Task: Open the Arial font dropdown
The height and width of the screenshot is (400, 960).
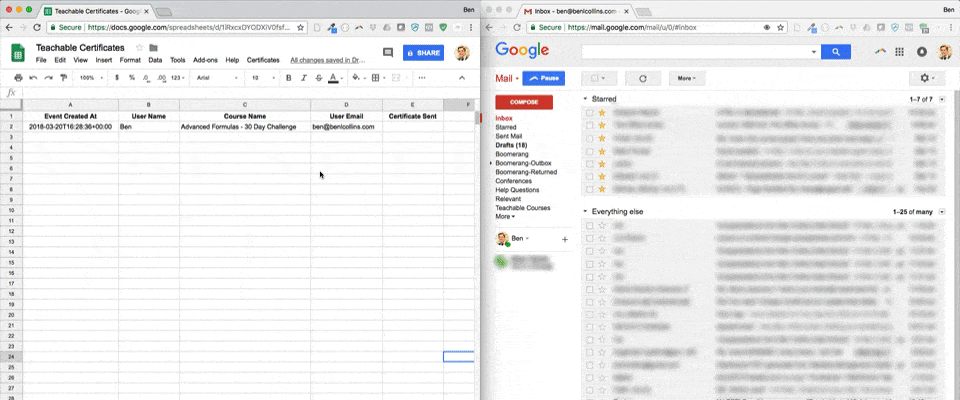Action: point(217,78)
